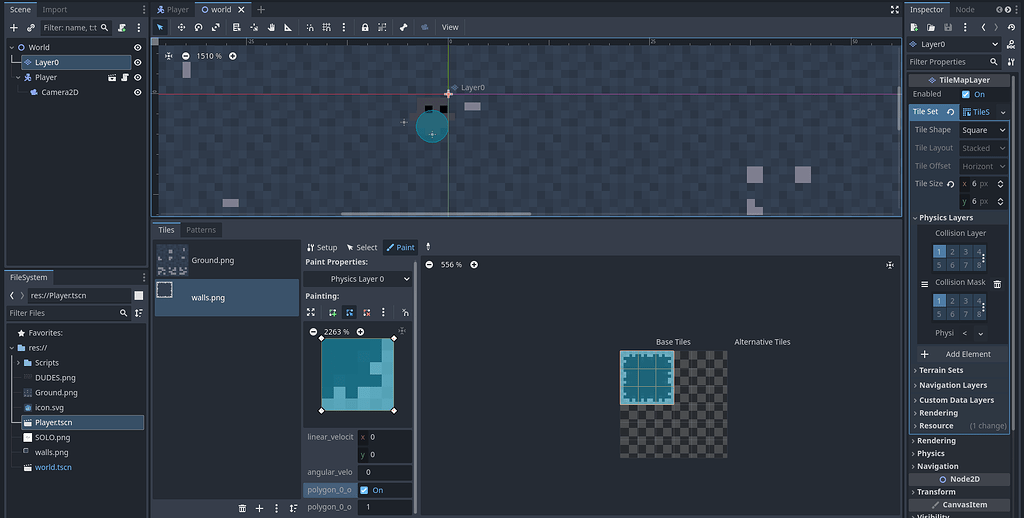
Task: Activate the Move Mode tool
Action: (x=182, y=27)
